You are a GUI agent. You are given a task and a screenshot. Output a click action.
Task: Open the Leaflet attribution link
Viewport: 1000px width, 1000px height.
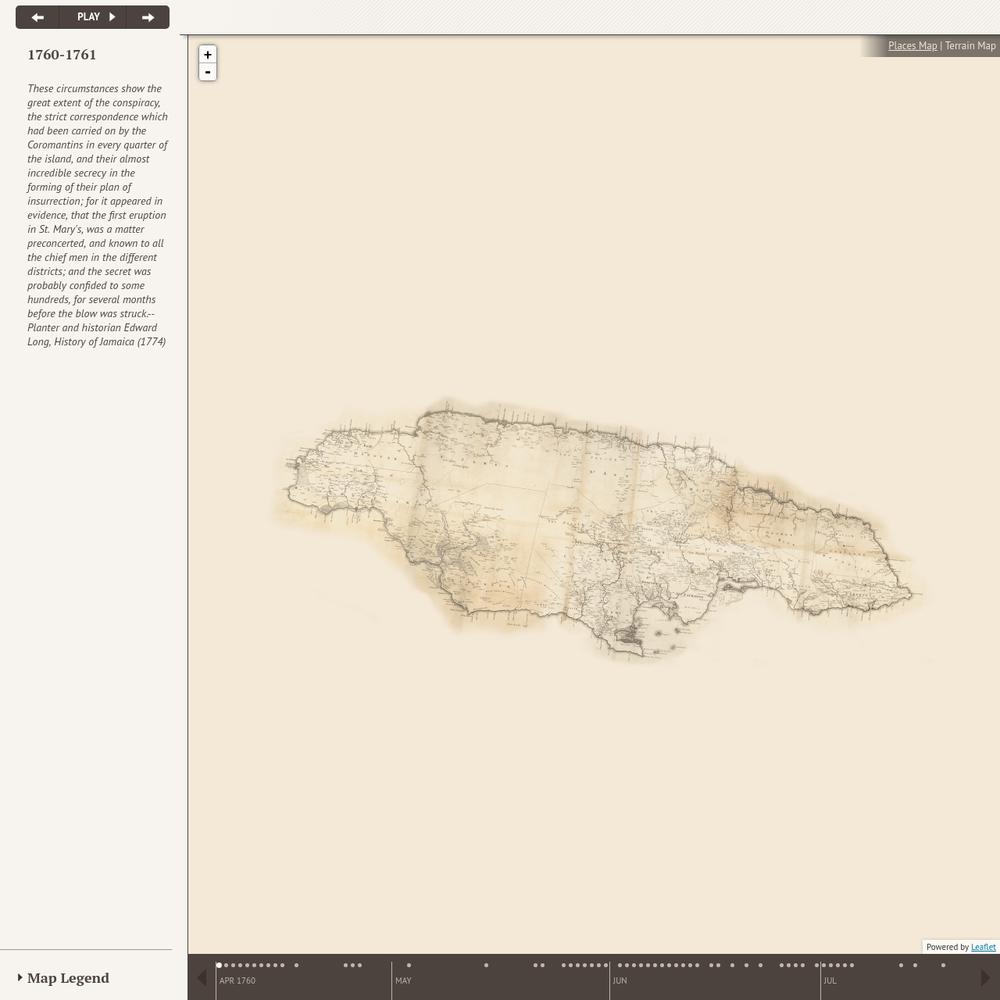pyautogui.click(x=983, y=947)
